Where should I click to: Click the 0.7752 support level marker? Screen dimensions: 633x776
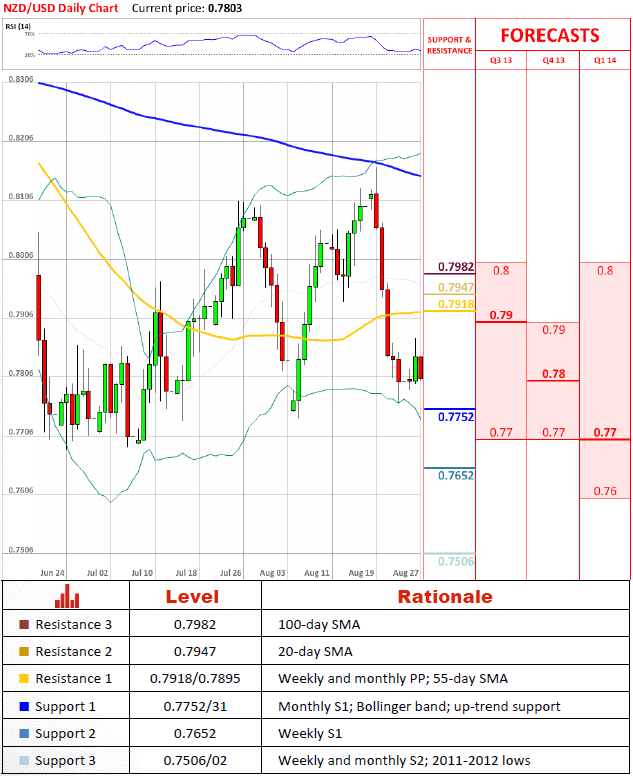tap(456, 417)
